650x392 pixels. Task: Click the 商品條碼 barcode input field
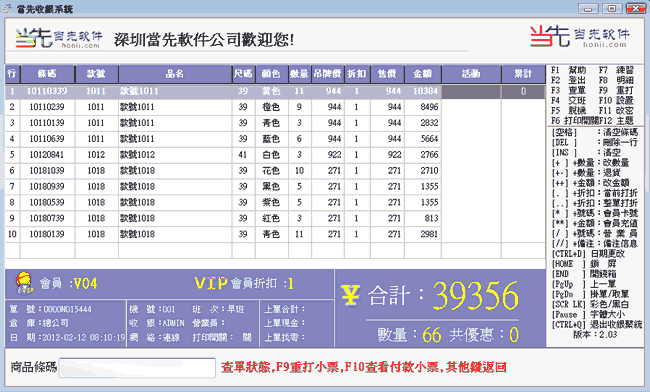click(137, 368)
